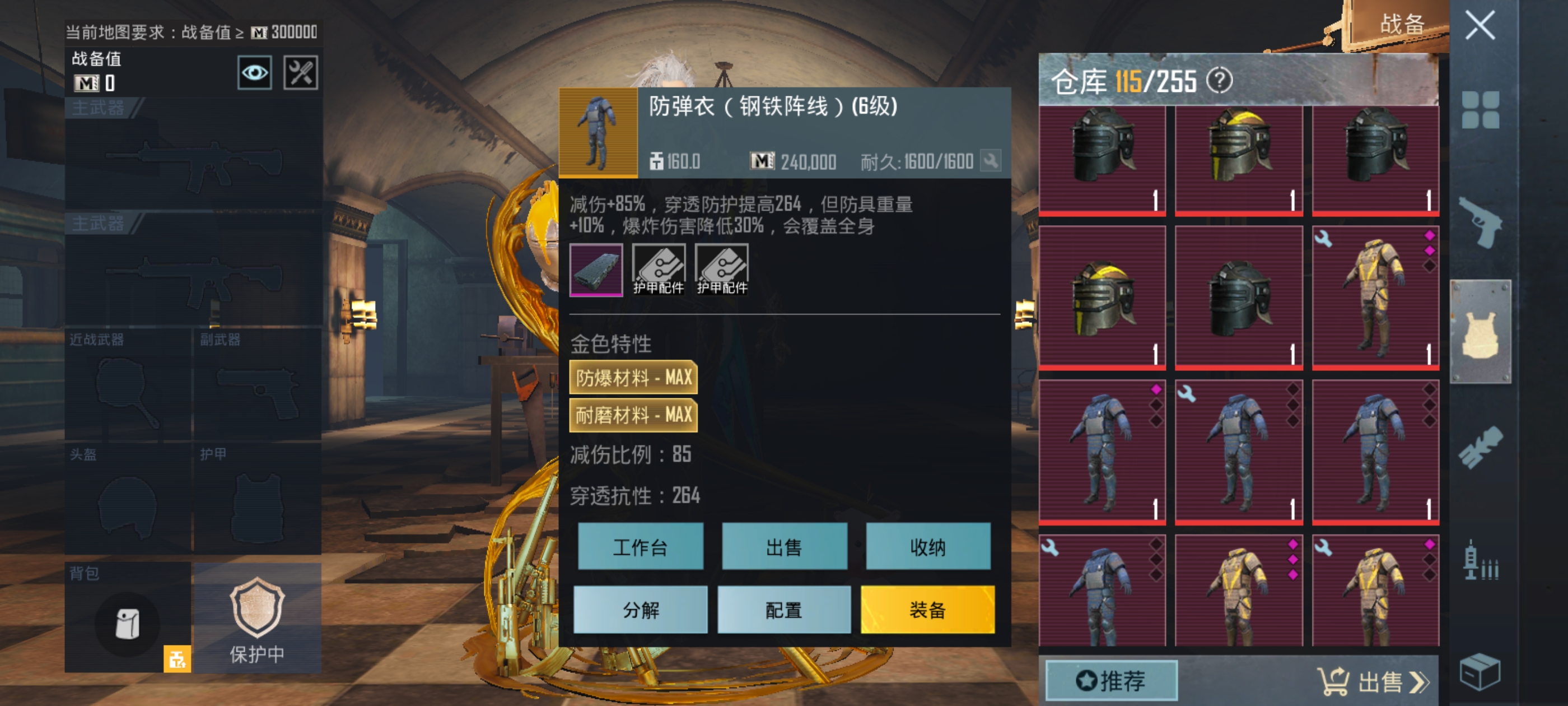
Task: Select the purple armor plate slot
Action: pos(596,270)
